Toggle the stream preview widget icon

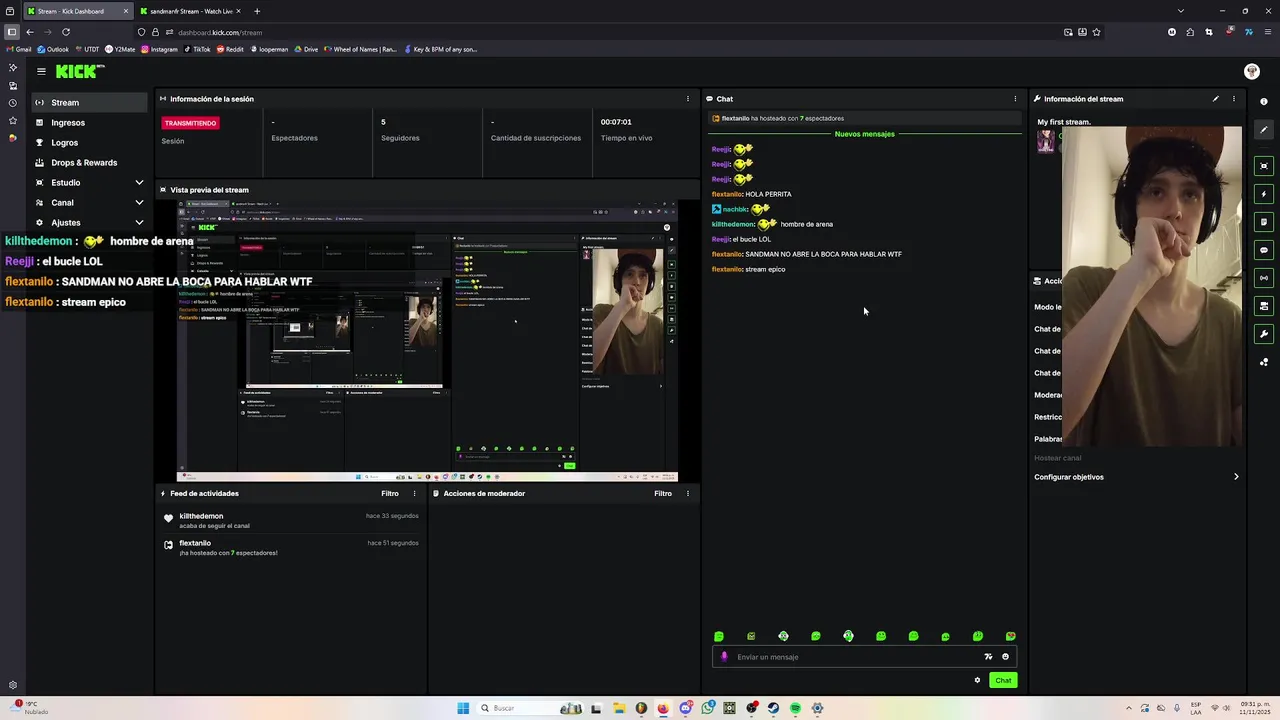tap(1264, 166)
